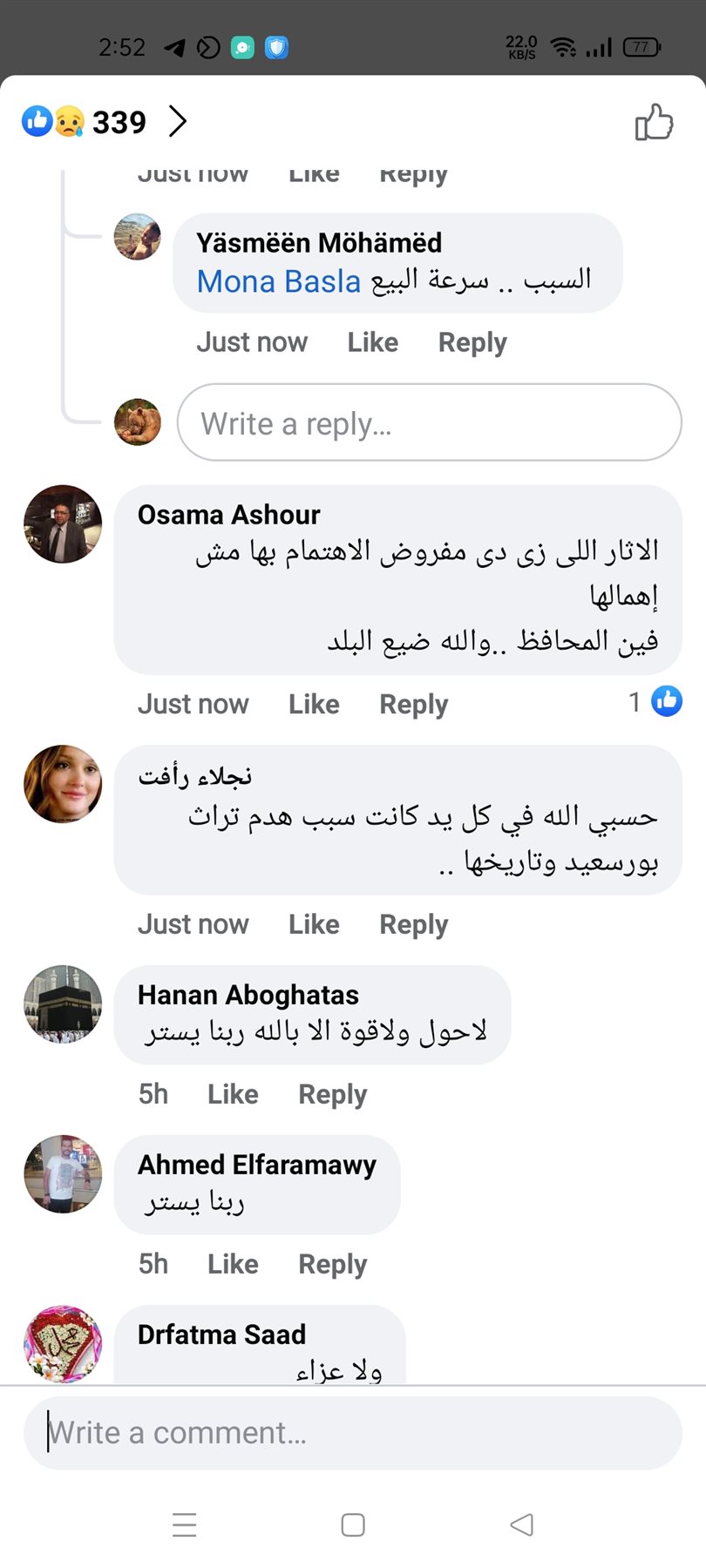Reply to Hanan Aboghatas's comment
Image resolution: width=706 pixels, height=1568 pixels.
(332, 1094)
